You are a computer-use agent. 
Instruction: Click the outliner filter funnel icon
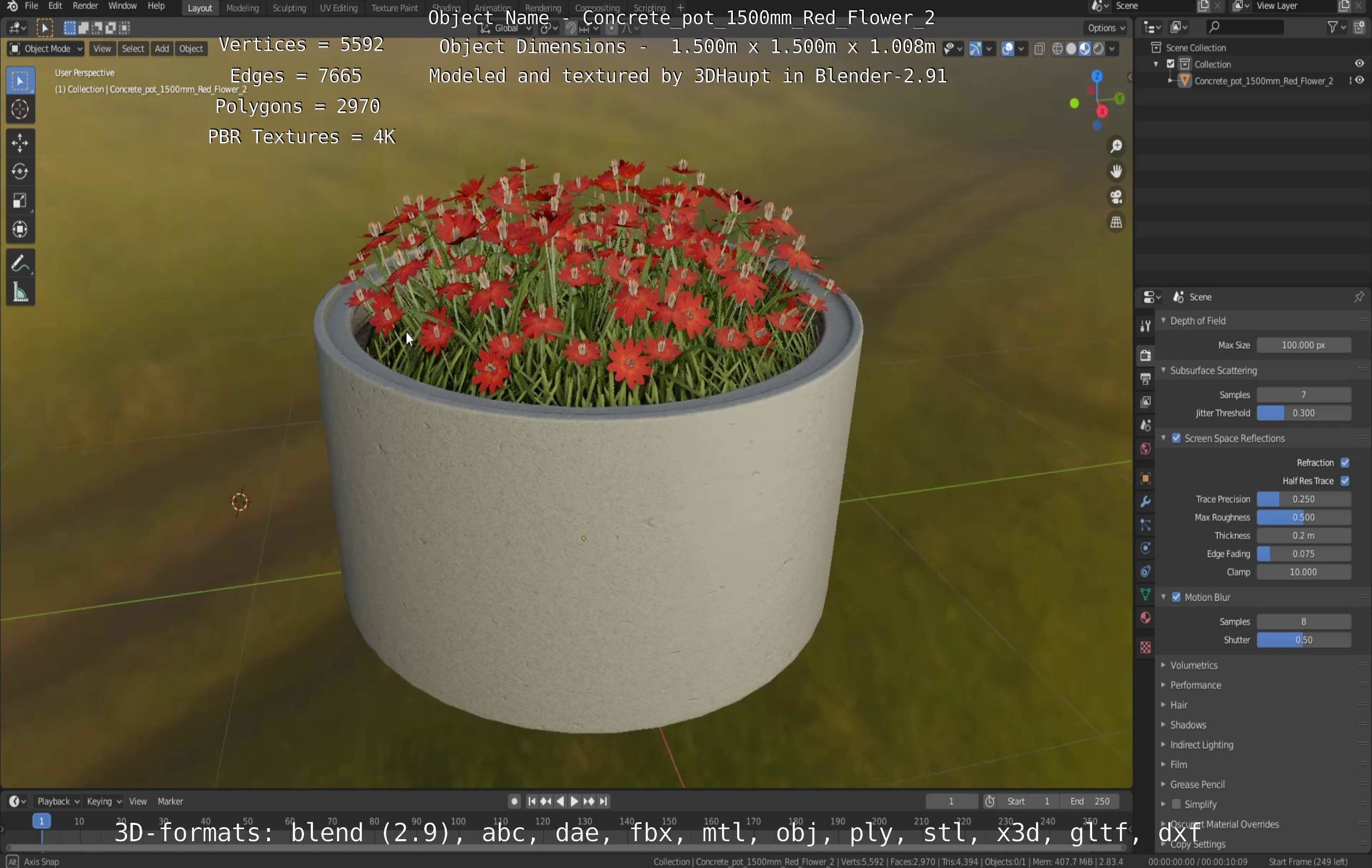1332,27
